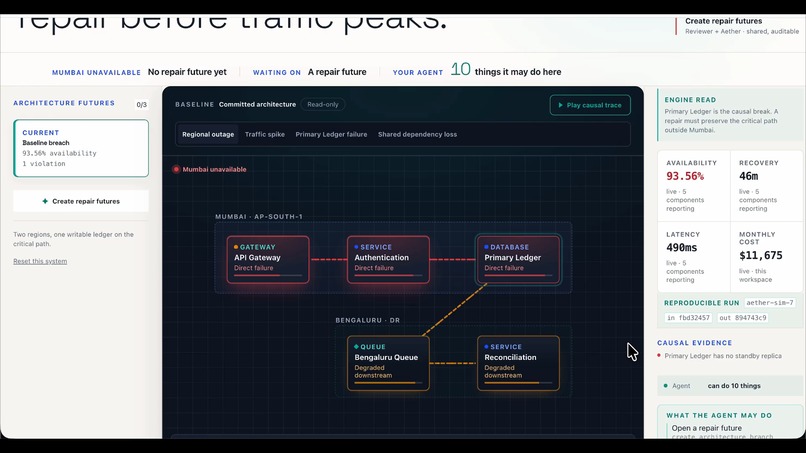Click red Mumbai unavailable status dot

[x=176, y=169]
